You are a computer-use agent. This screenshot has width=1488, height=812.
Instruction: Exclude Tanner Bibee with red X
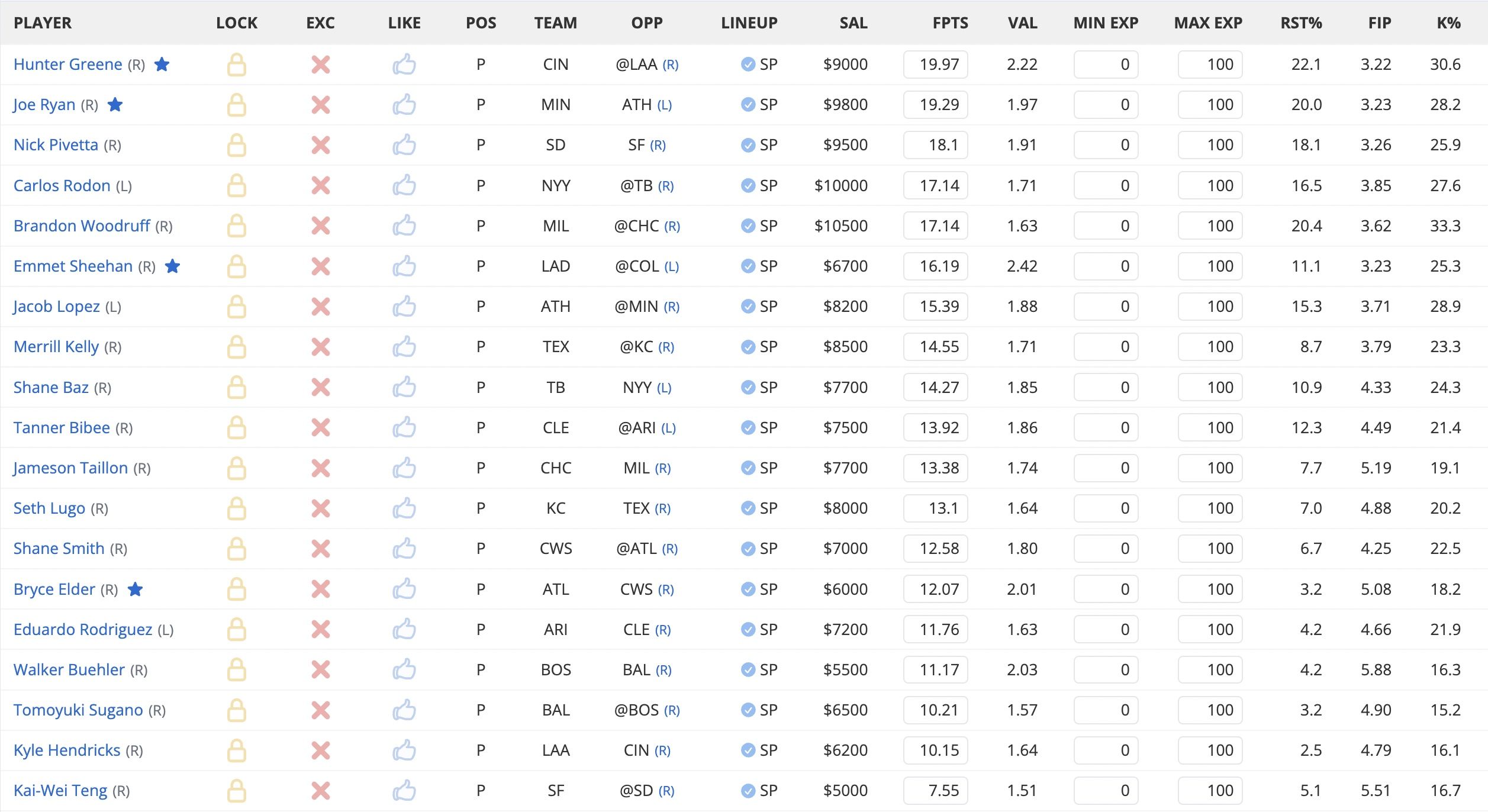pyautogui.click(x=321, y=428)
